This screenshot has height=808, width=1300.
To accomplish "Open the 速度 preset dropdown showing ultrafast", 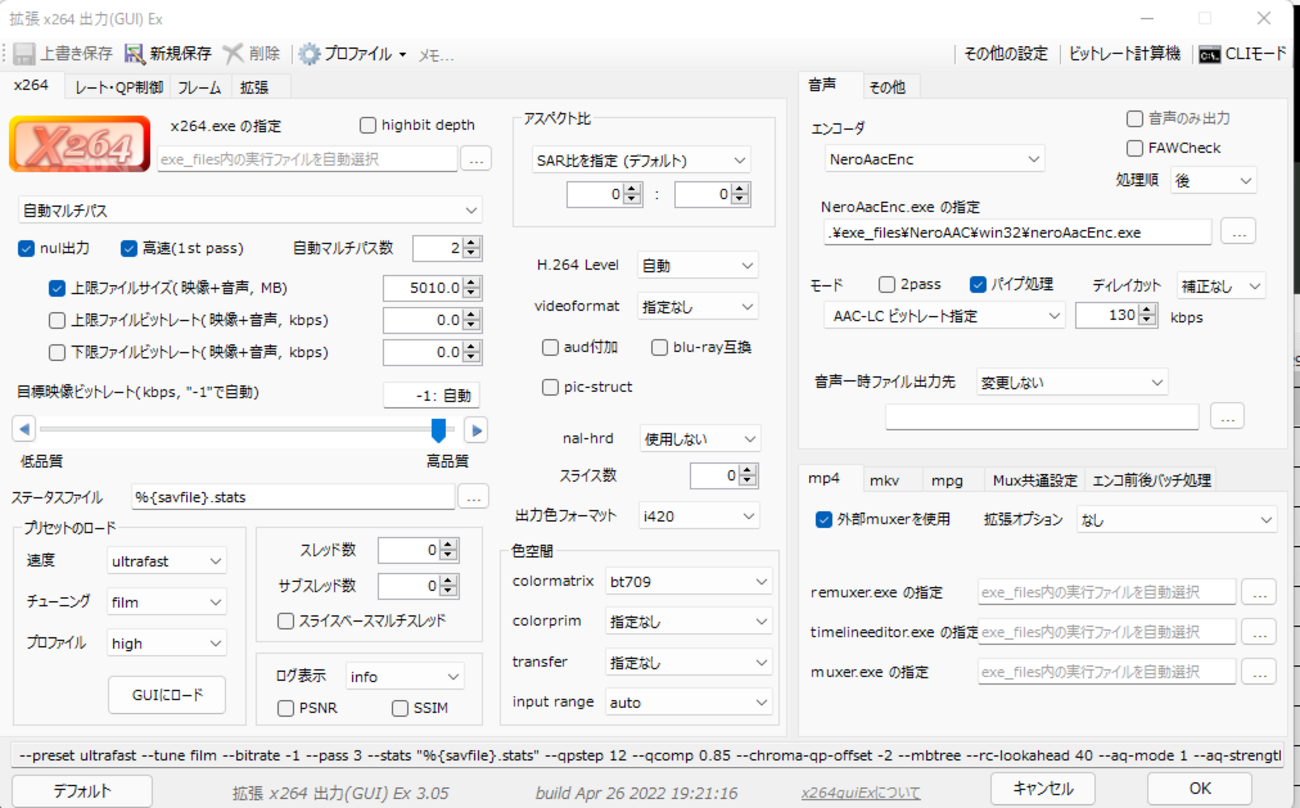I will point(166,560).
